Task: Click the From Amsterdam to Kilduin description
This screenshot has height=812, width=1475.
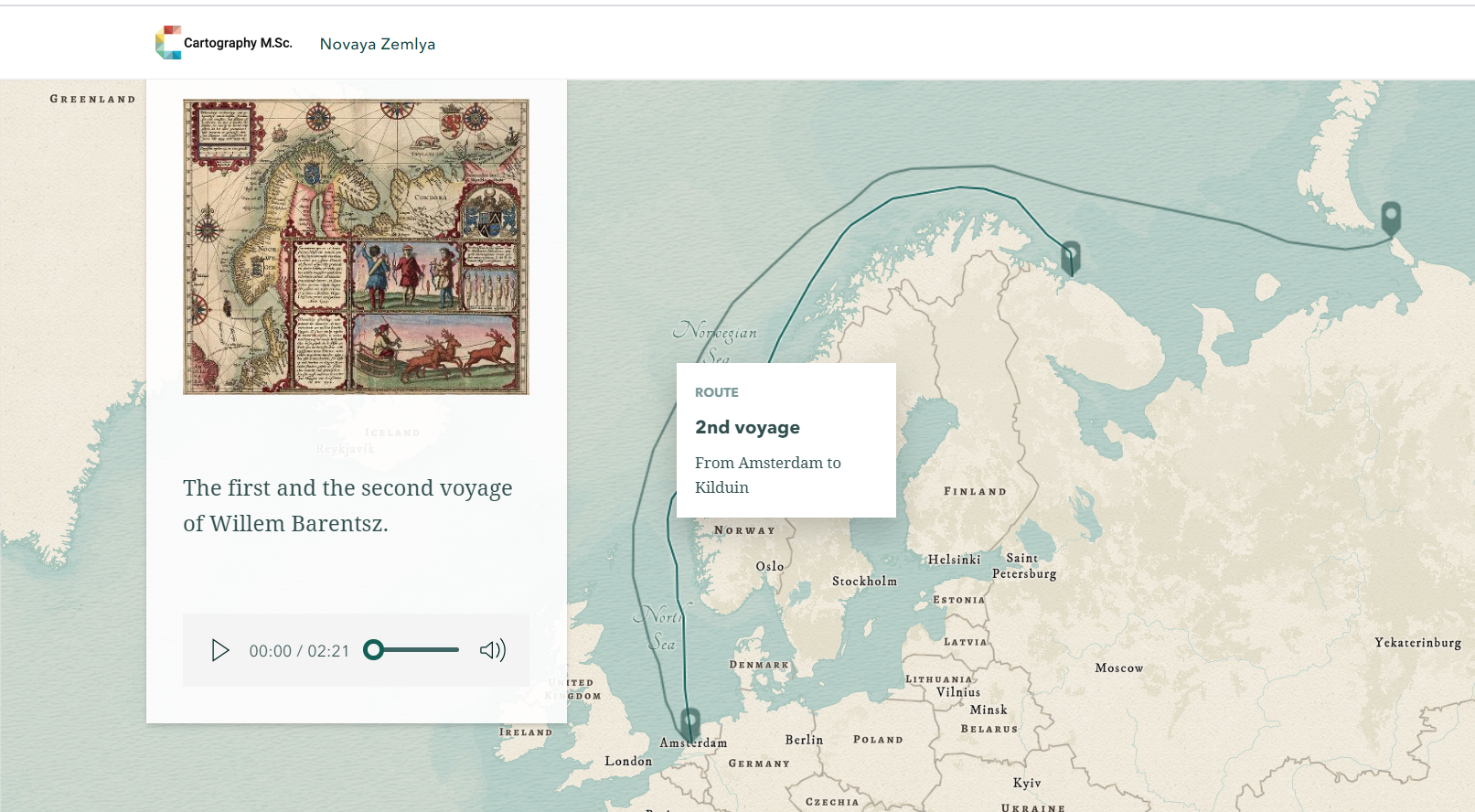Action: [x=768, y=475]
